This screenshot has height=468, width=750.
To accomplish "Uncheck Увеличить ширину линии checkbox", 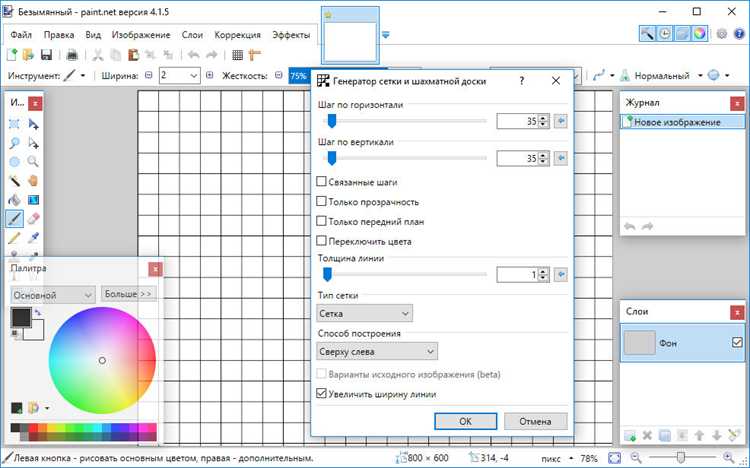I will tap(321, 394).
